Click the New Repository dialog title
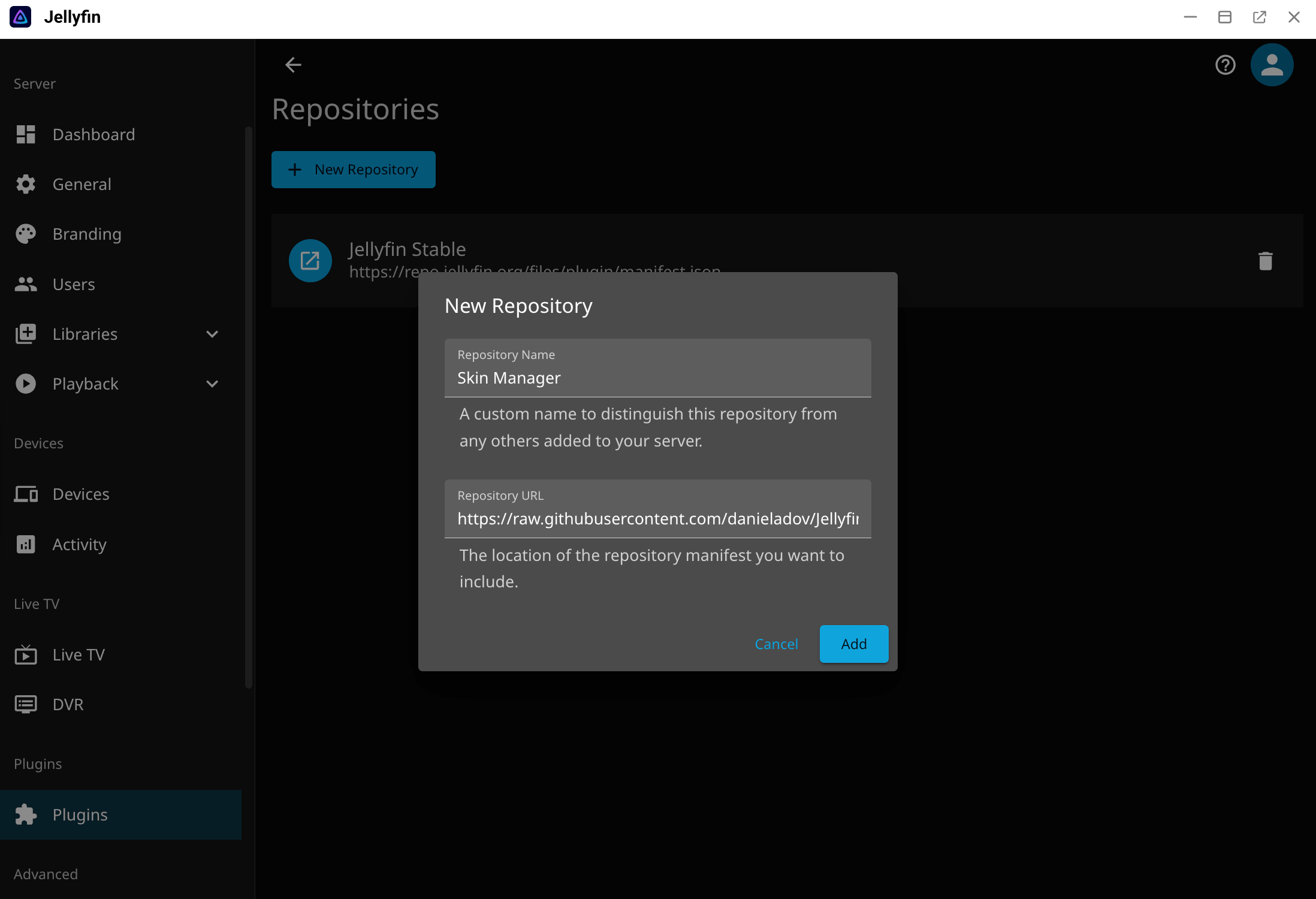Viewport: 1316px width, 899px height. point(518,306)
